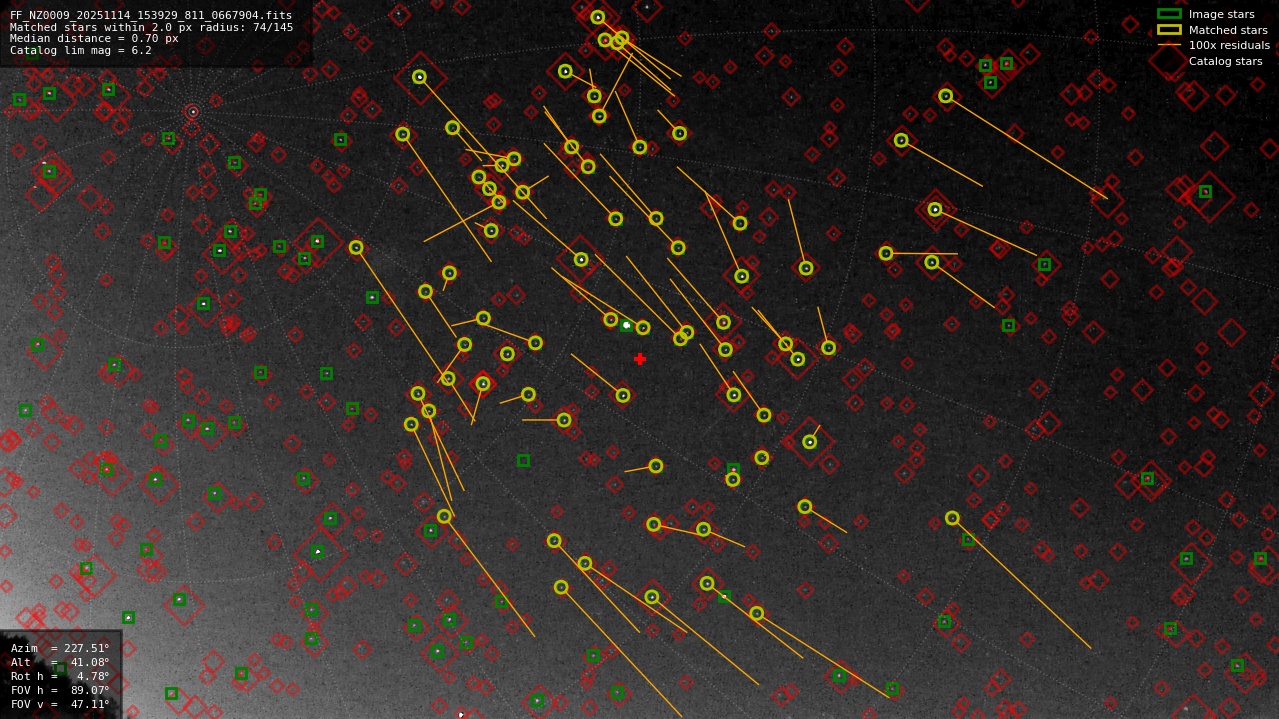Click the 'Catalog lim mag = 6.2' text

[81, 50]
